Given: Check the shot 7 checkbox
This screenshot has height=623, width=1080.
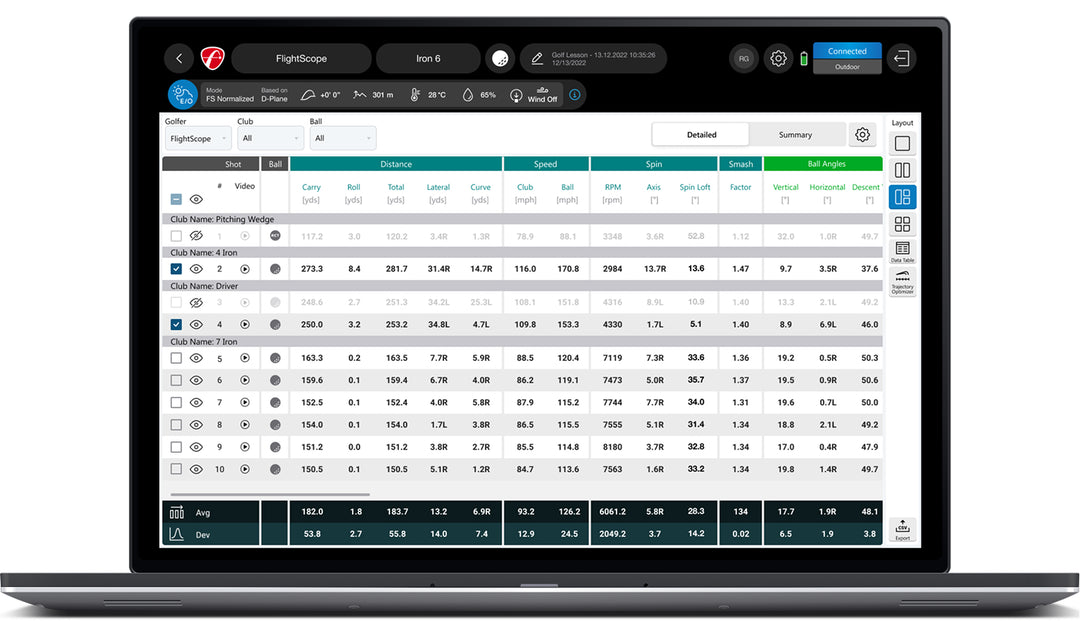Looking at the screenshot, I should point(176,403).
